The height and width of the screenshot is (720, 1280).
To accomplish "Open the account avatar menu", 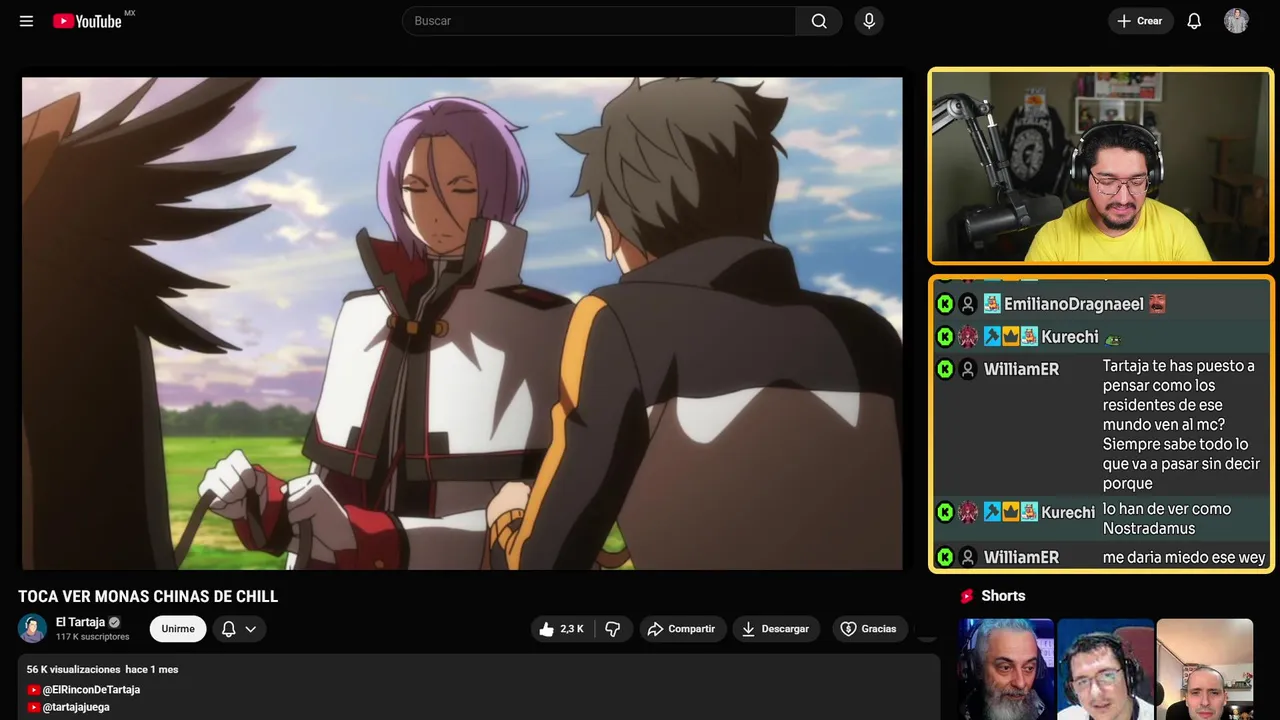I will 1236,21.
